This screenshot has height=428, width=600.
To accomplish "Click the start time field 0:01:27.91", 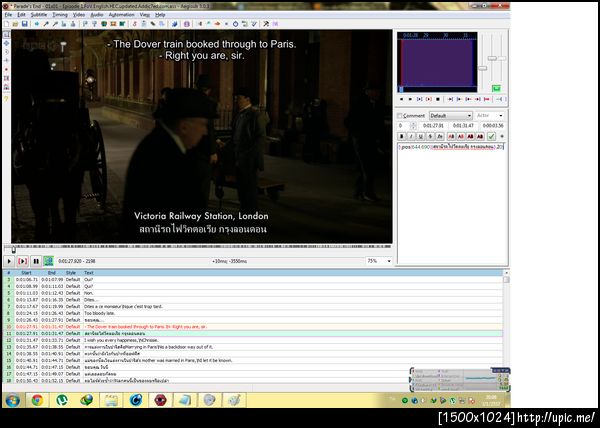I will [x=433, y=125].
